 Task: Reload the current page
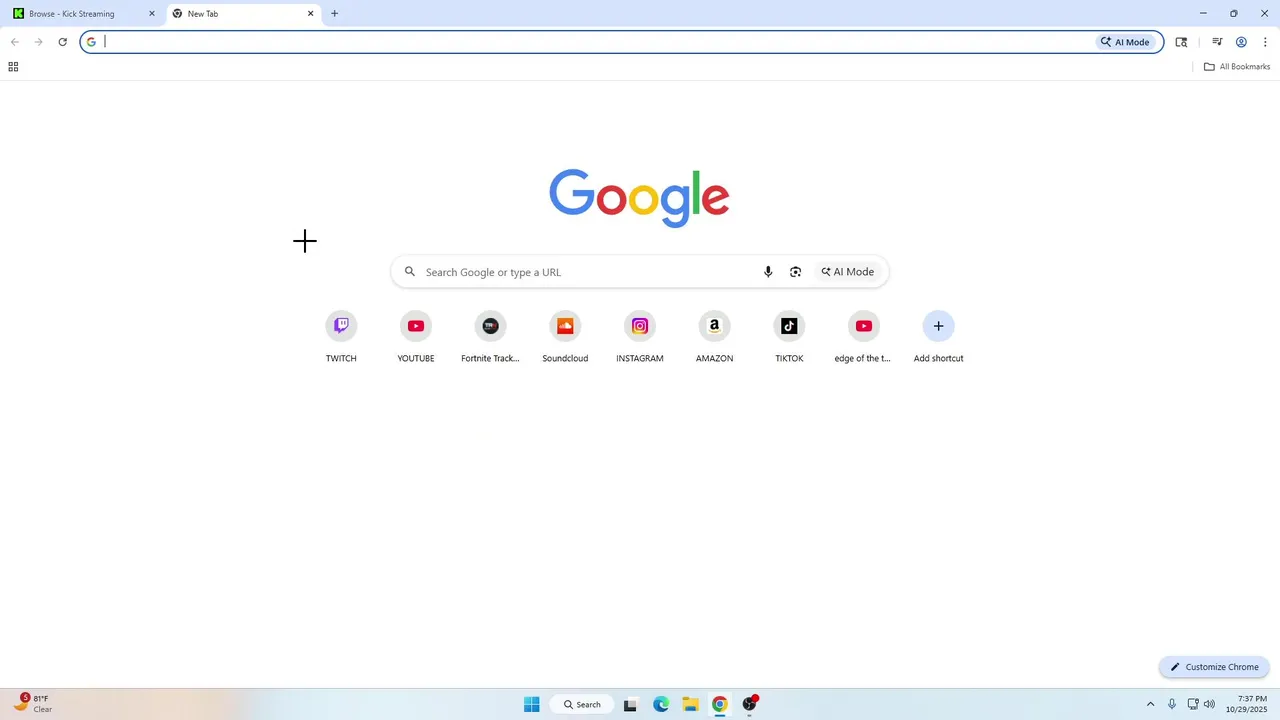tap(62, 42)
